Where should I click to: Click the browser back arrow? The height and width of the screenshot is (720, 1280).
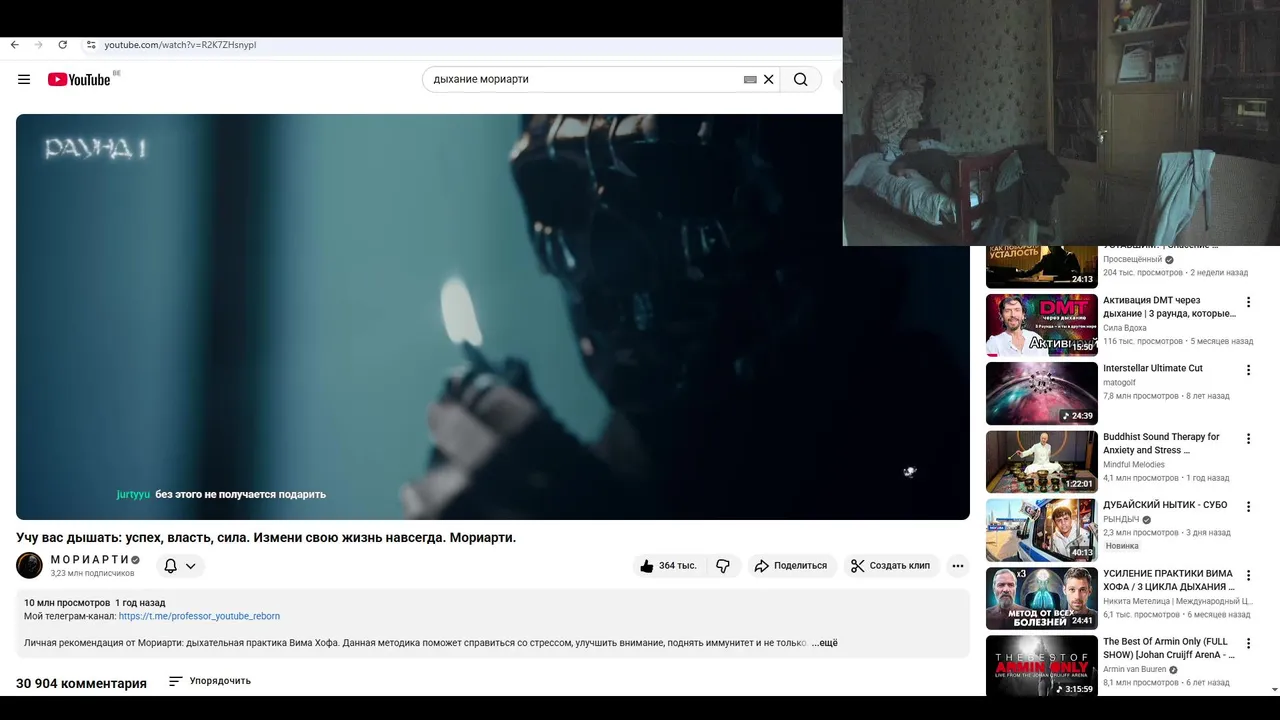[x=14, y=45]
